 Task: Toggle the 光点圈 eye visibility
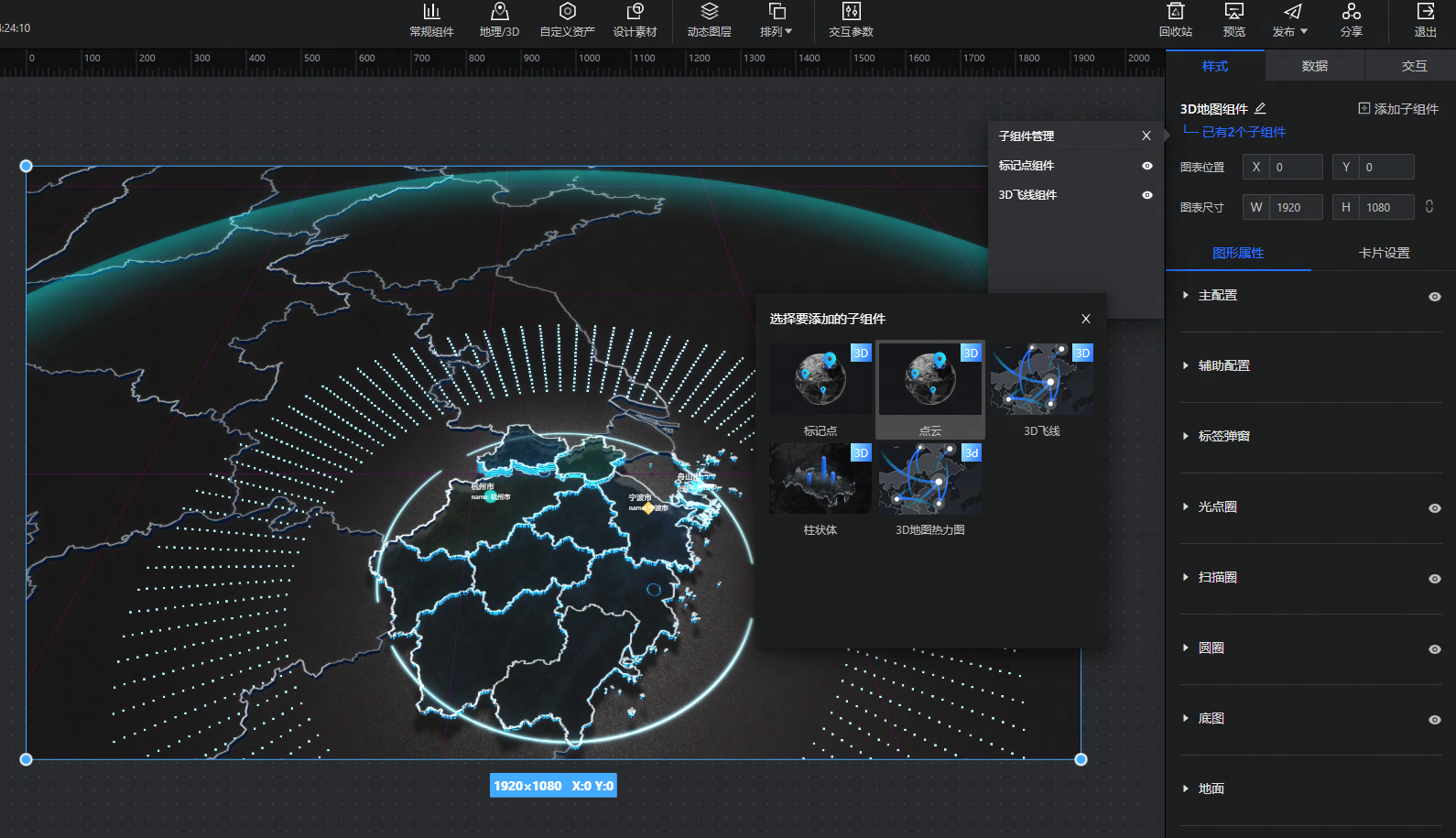pyautogui.click(x=1434, y=508)
